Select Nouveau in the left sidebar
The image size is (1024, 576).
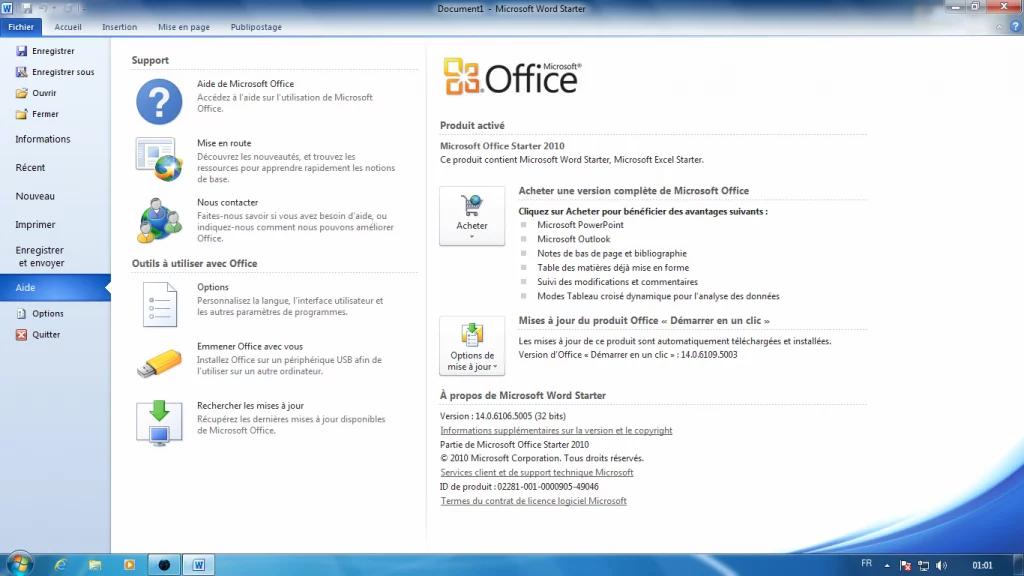(35, 197)
